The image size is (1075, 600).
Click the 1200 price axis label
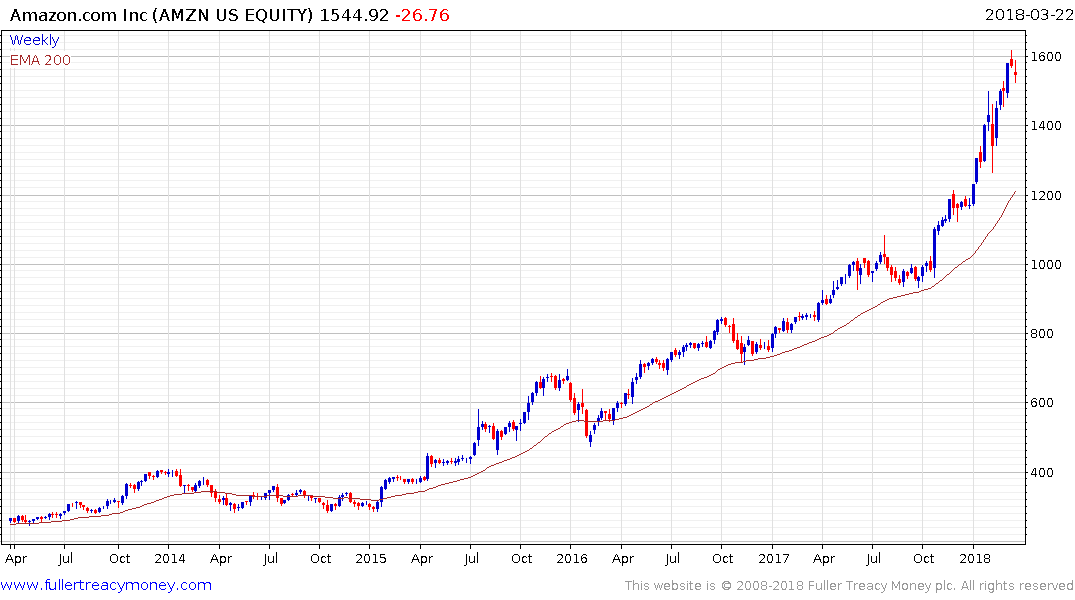point(1046,195)
